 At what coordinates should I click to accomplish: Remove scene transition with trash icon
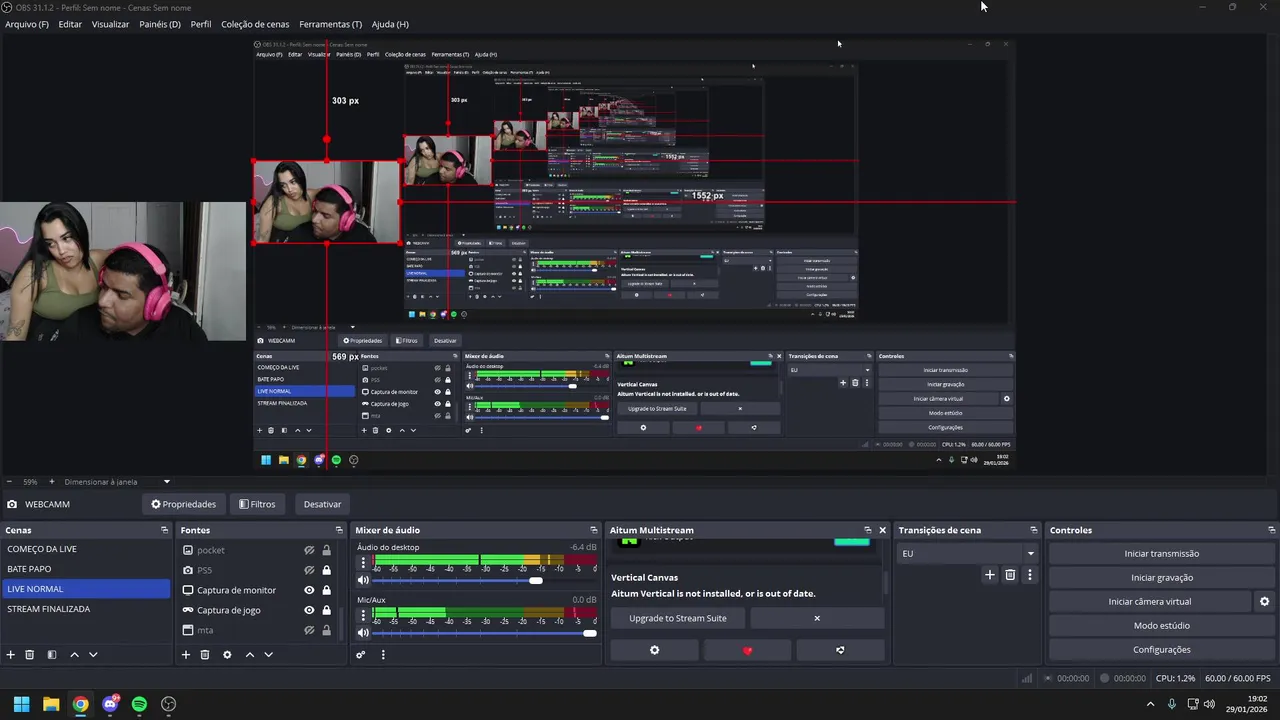click(1010, 575)
